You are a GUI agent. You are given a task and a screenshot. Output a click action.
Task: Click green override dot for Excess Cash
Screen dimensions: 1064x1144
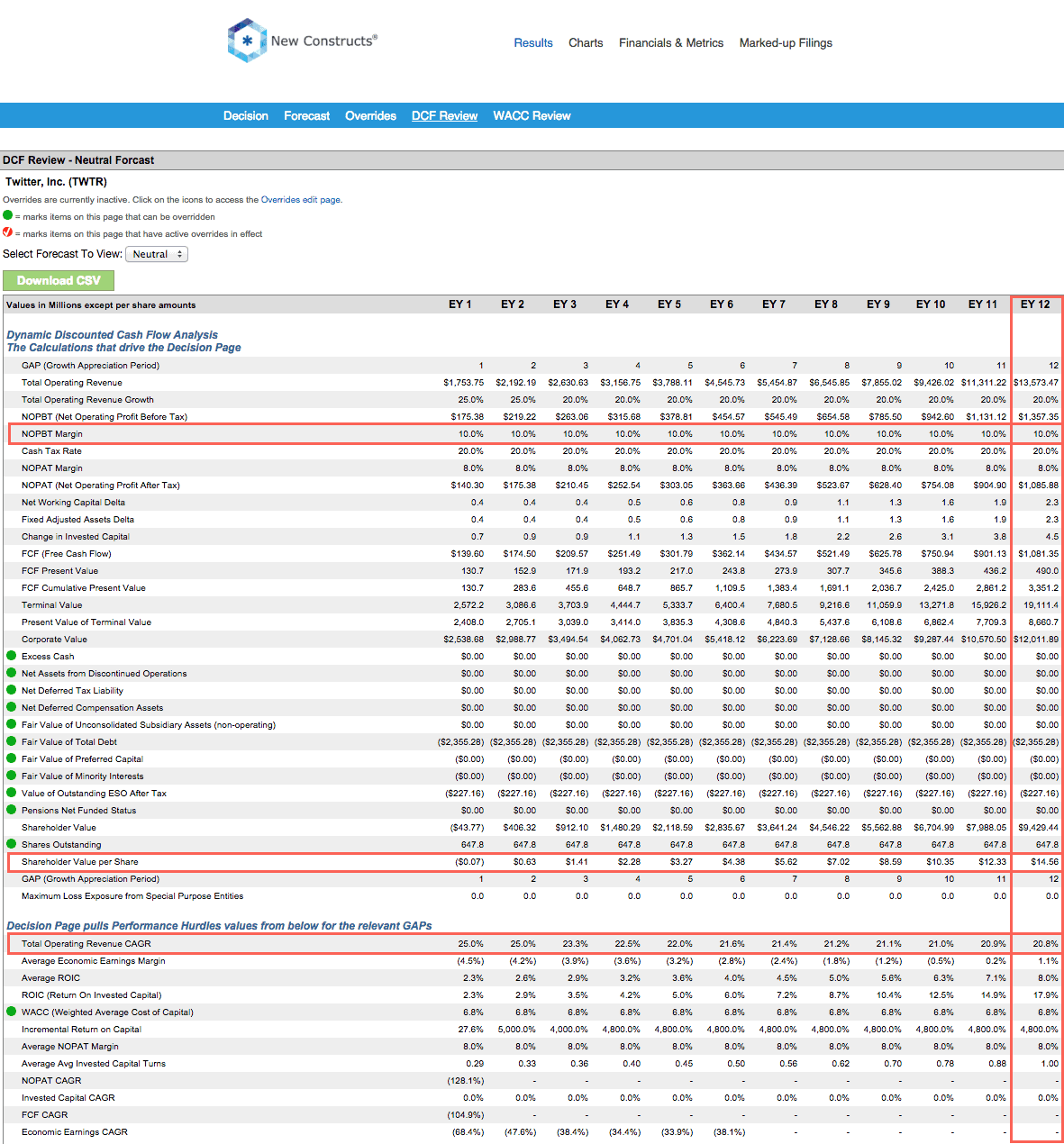click(12, 656)
